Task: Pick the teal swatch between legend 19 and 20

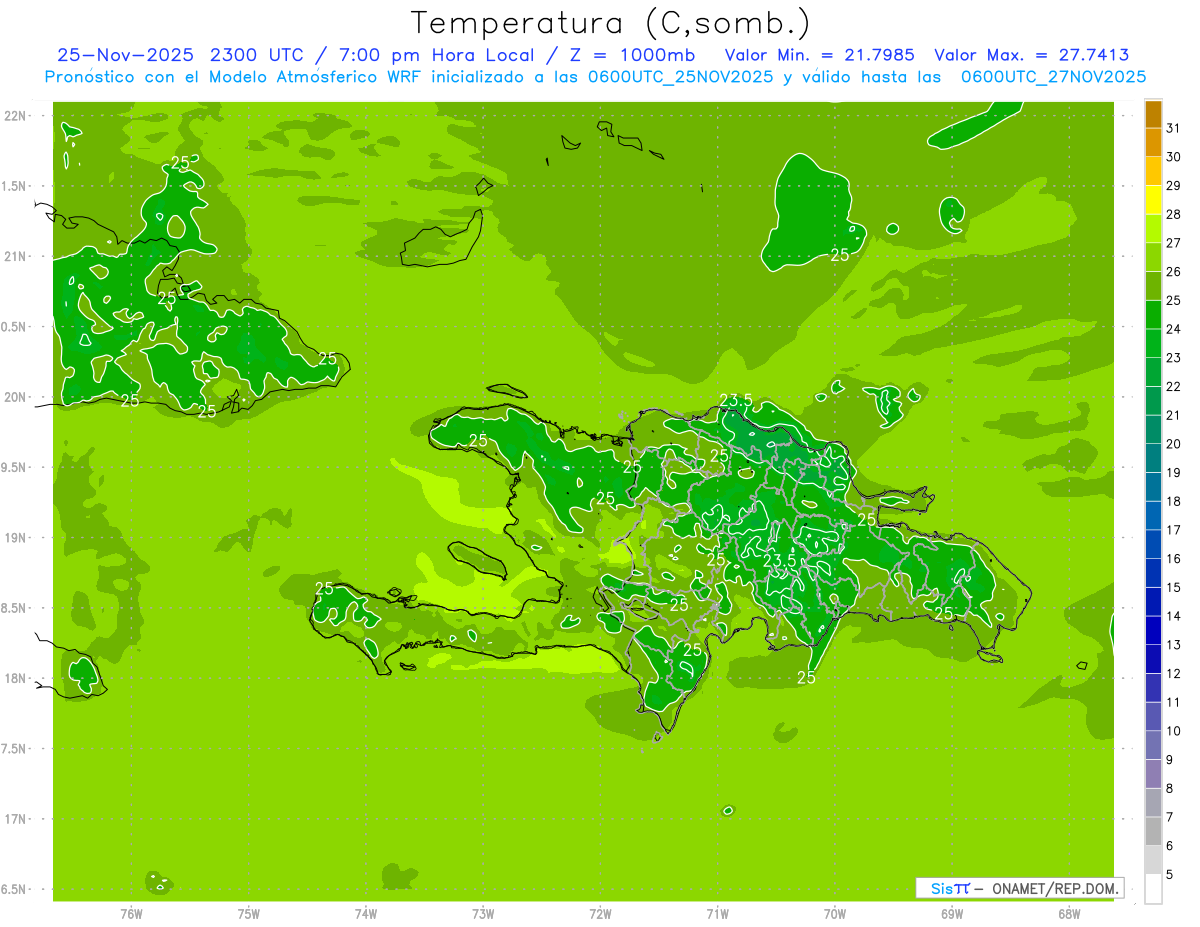Action: 1153,458
